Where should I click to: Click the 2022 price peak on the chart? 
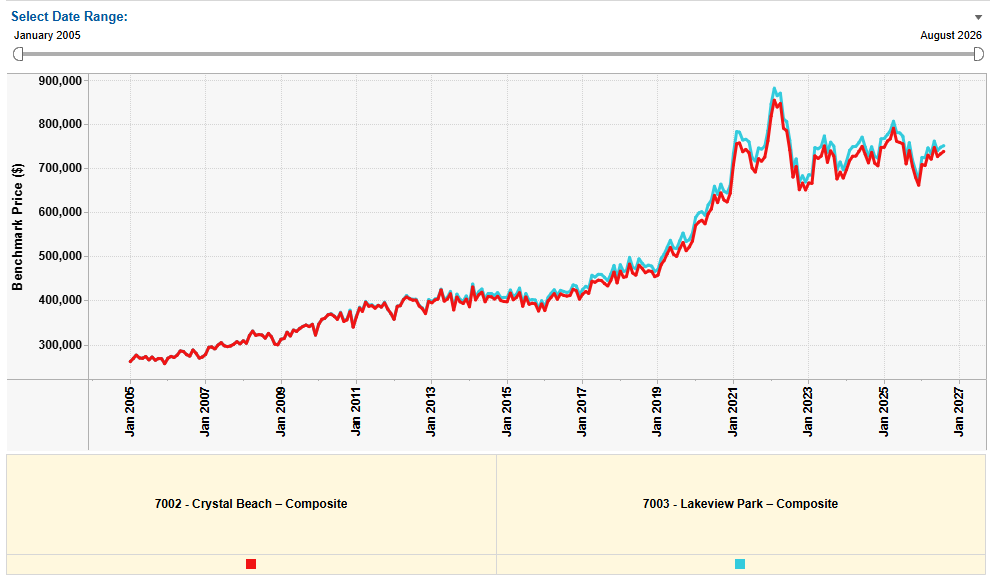[x=775, y=90]
